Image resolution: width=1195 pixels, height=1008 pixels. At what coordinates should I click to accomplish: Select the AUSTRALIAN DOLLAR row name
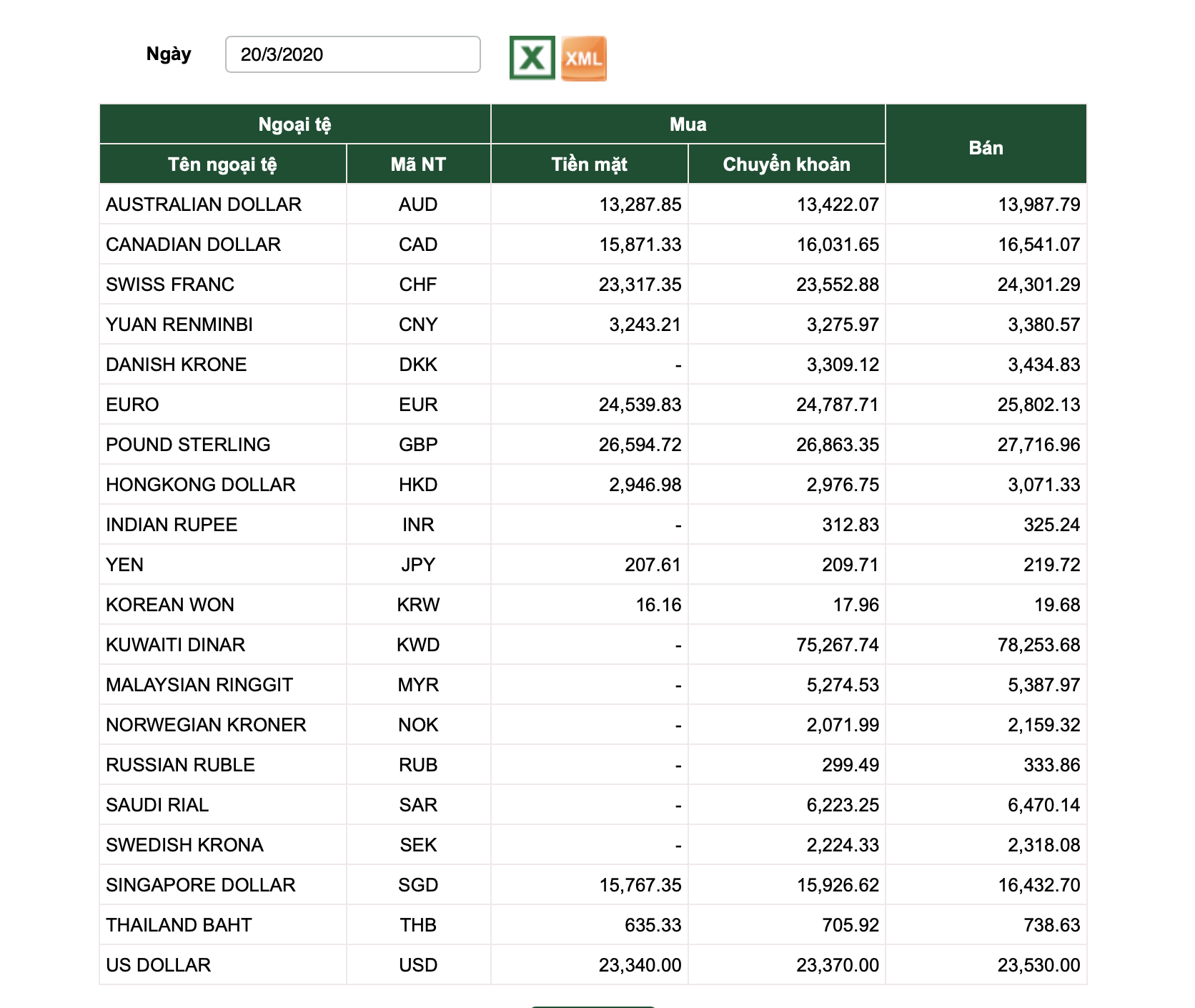tap(204, 204)
